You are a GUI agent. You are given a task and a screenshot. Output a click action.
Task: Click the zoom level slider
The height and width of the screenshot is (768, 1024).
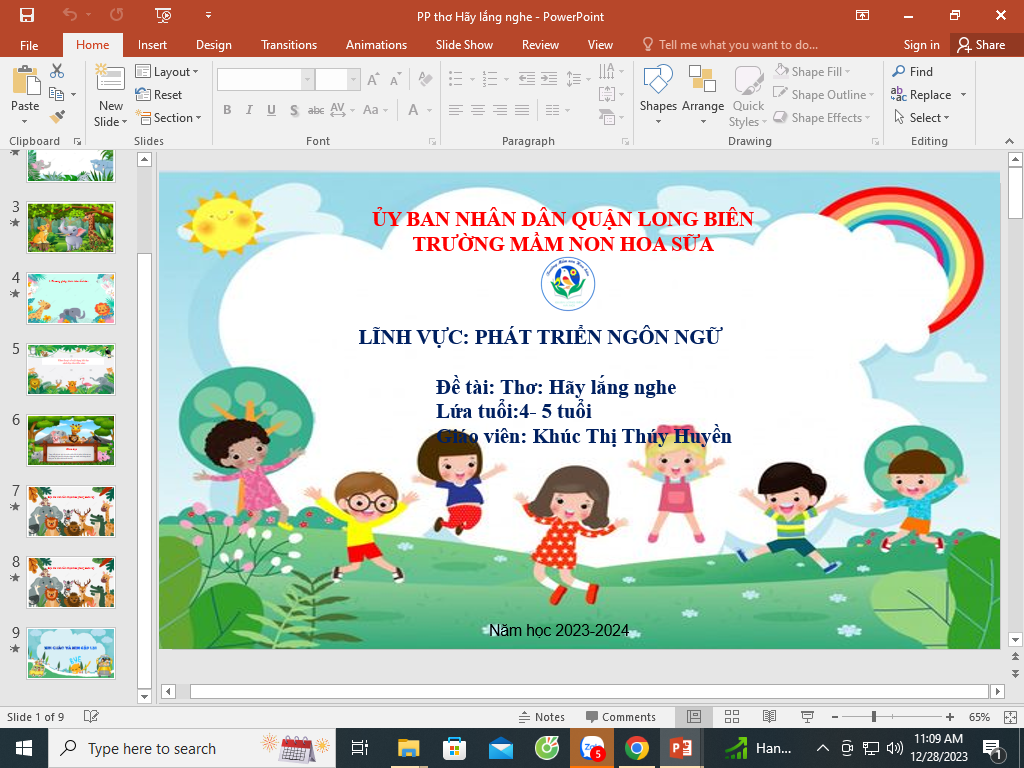[874, 717]
